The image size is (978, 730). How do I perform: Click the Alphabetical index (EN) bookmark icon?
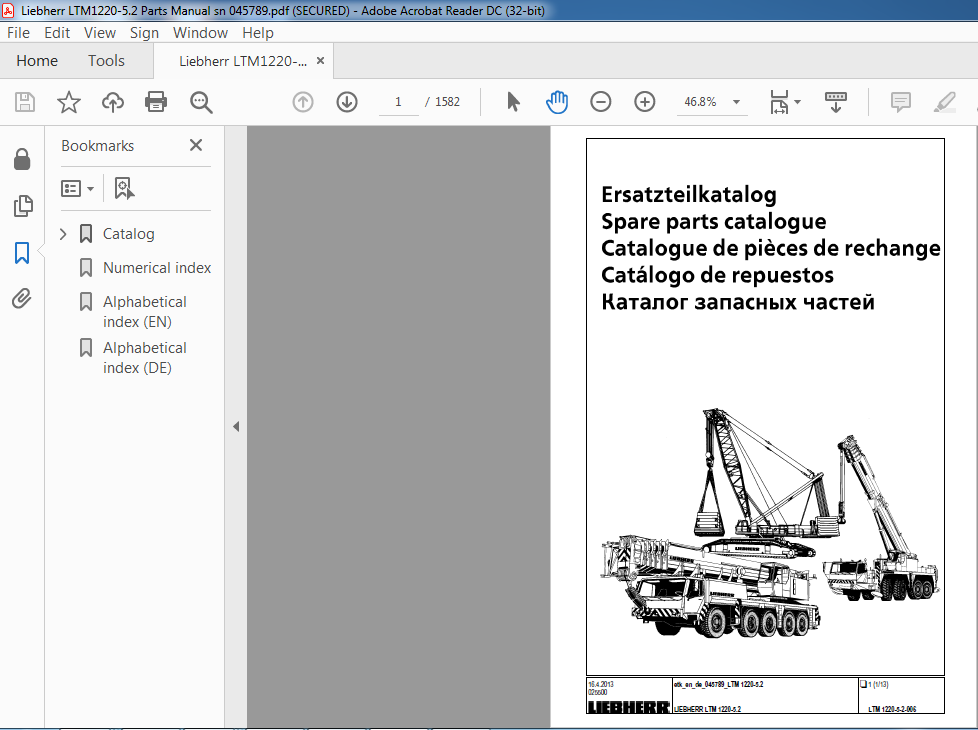click(x=86, y=302)
